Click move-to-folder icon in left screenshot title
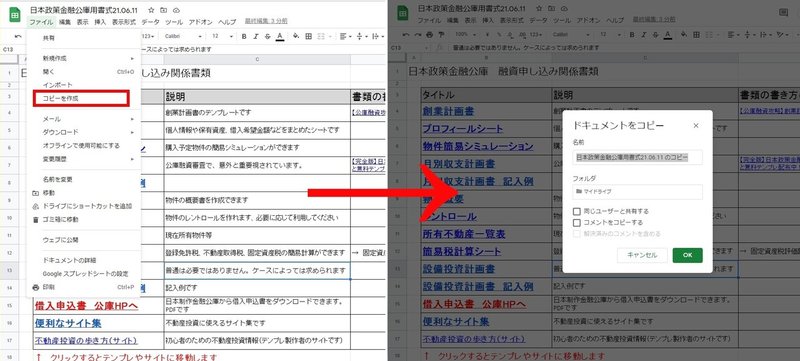This screenshot has width=800, height=361. click(x=164, y=10)
